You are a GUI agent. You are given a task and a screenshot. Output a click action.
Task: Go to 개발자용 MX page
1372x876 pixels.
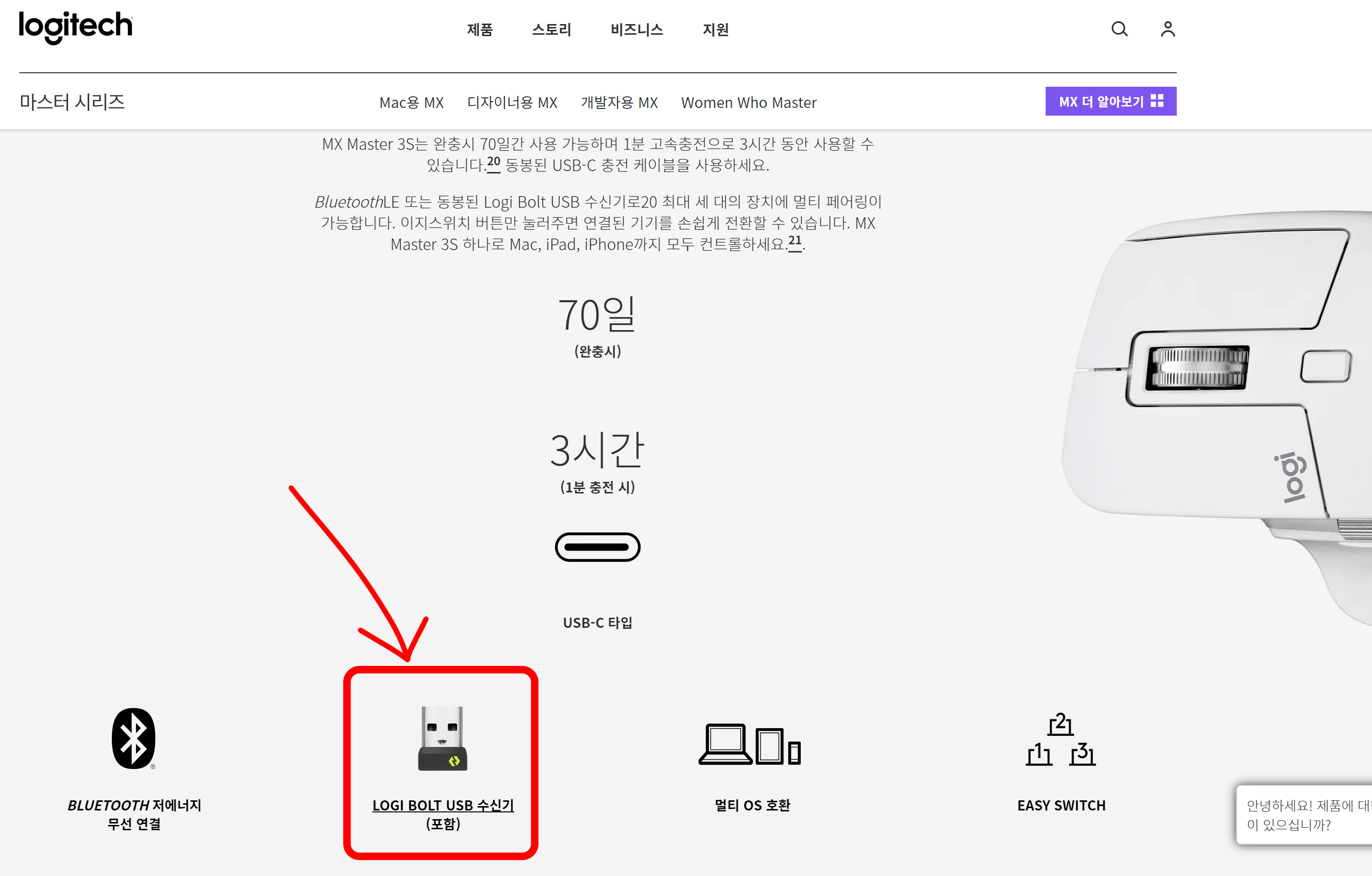619,103
